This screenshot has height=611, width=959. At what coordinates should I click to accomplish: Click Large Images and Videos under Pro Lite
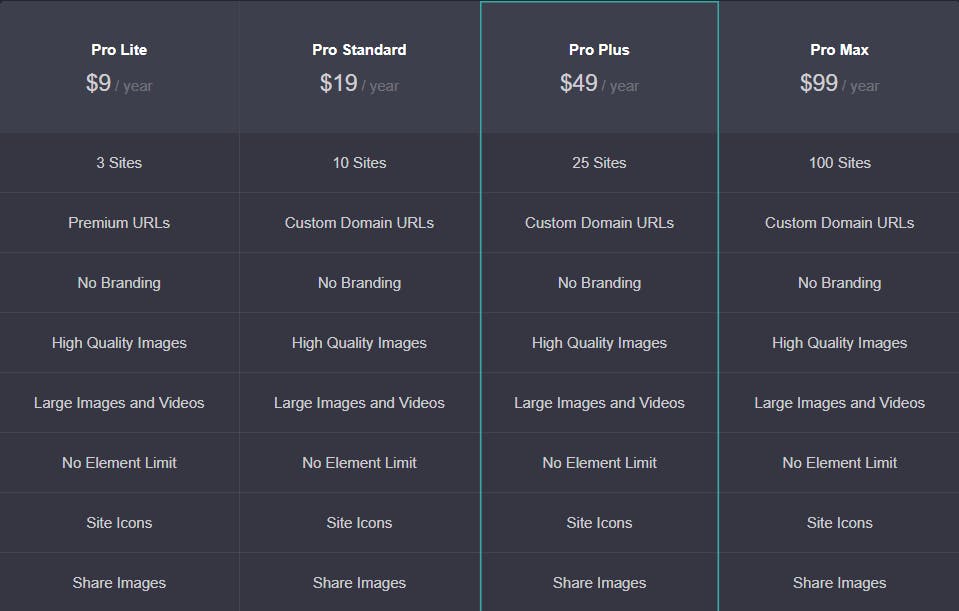119,402
